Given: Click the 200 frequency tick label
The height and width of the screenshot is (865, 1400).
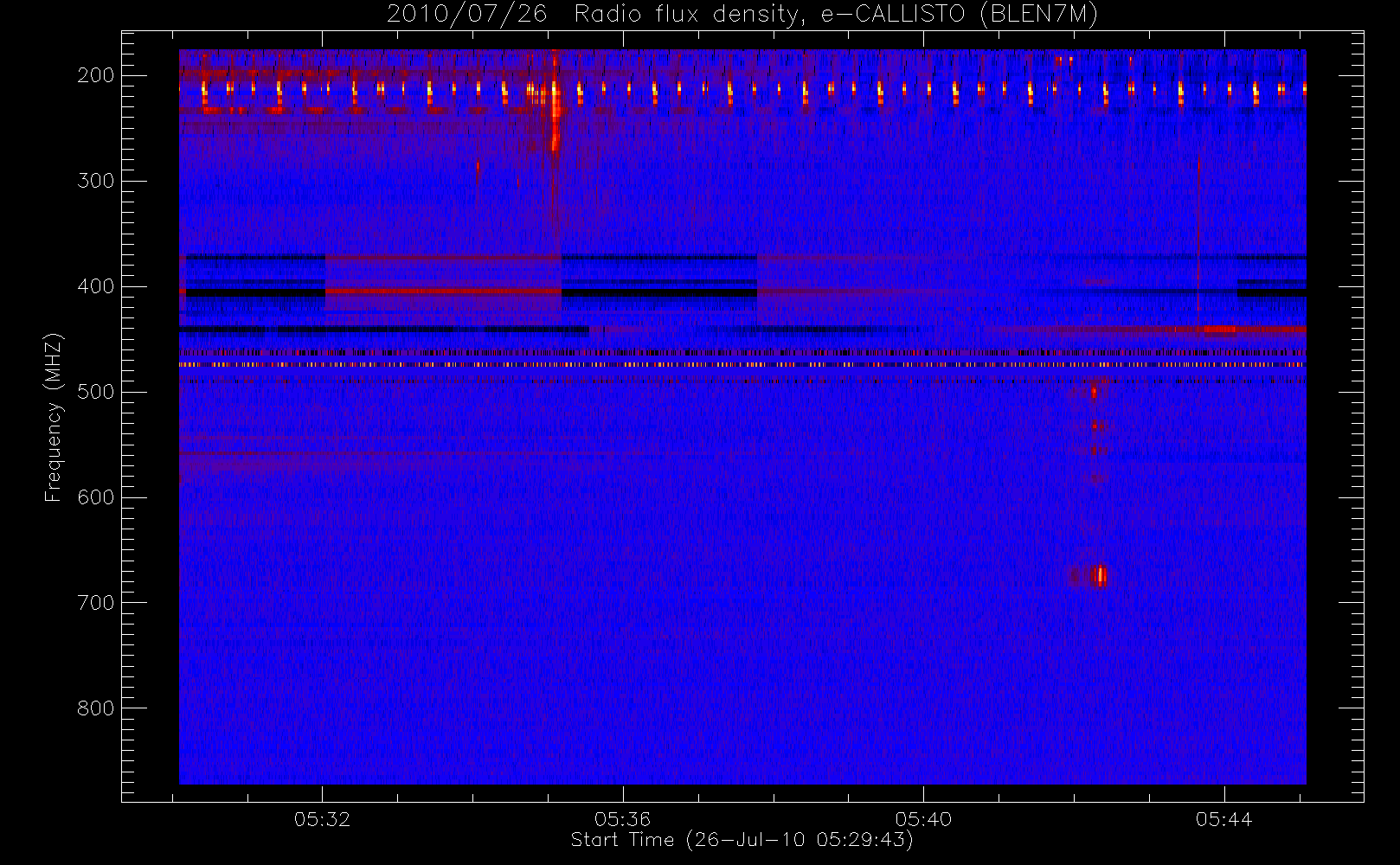Looking at the screenshot, I should tap(95, 75).
